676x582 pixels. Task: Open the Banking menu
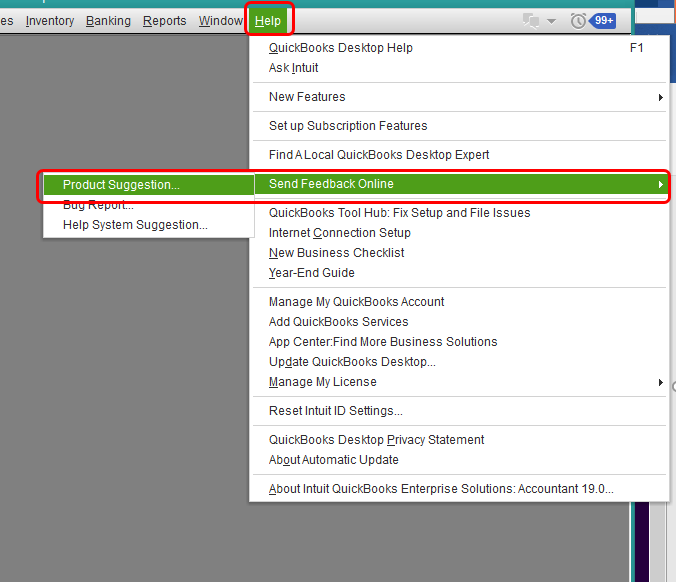[x=108, y=21]
